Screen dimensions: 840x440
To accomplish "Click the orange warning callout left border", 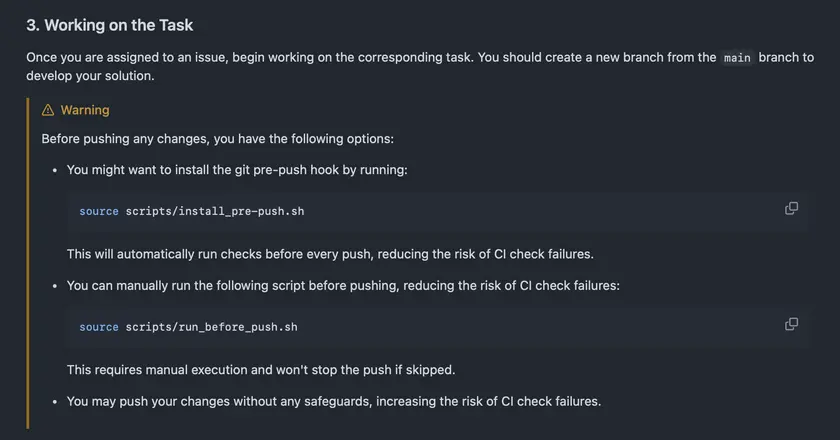I will pyautogui.click(x=28, y=263).
